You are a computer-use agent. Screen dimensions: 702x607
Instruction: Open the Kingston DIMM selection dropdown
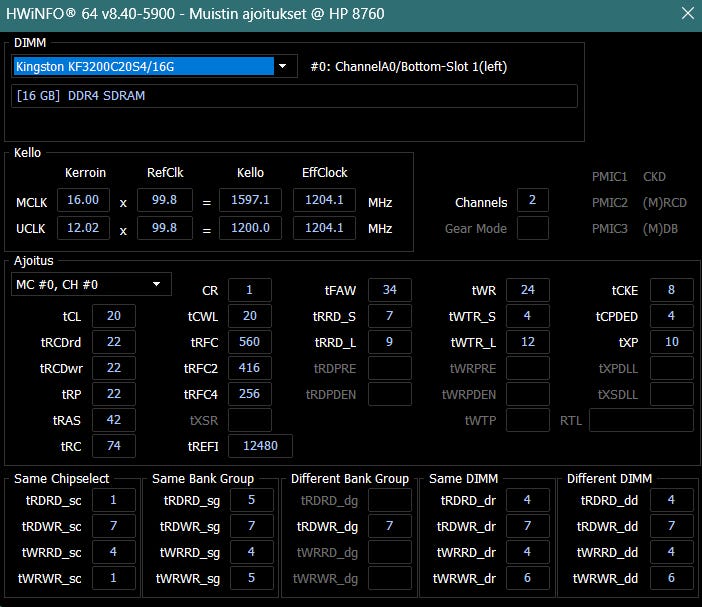point(143,66)
